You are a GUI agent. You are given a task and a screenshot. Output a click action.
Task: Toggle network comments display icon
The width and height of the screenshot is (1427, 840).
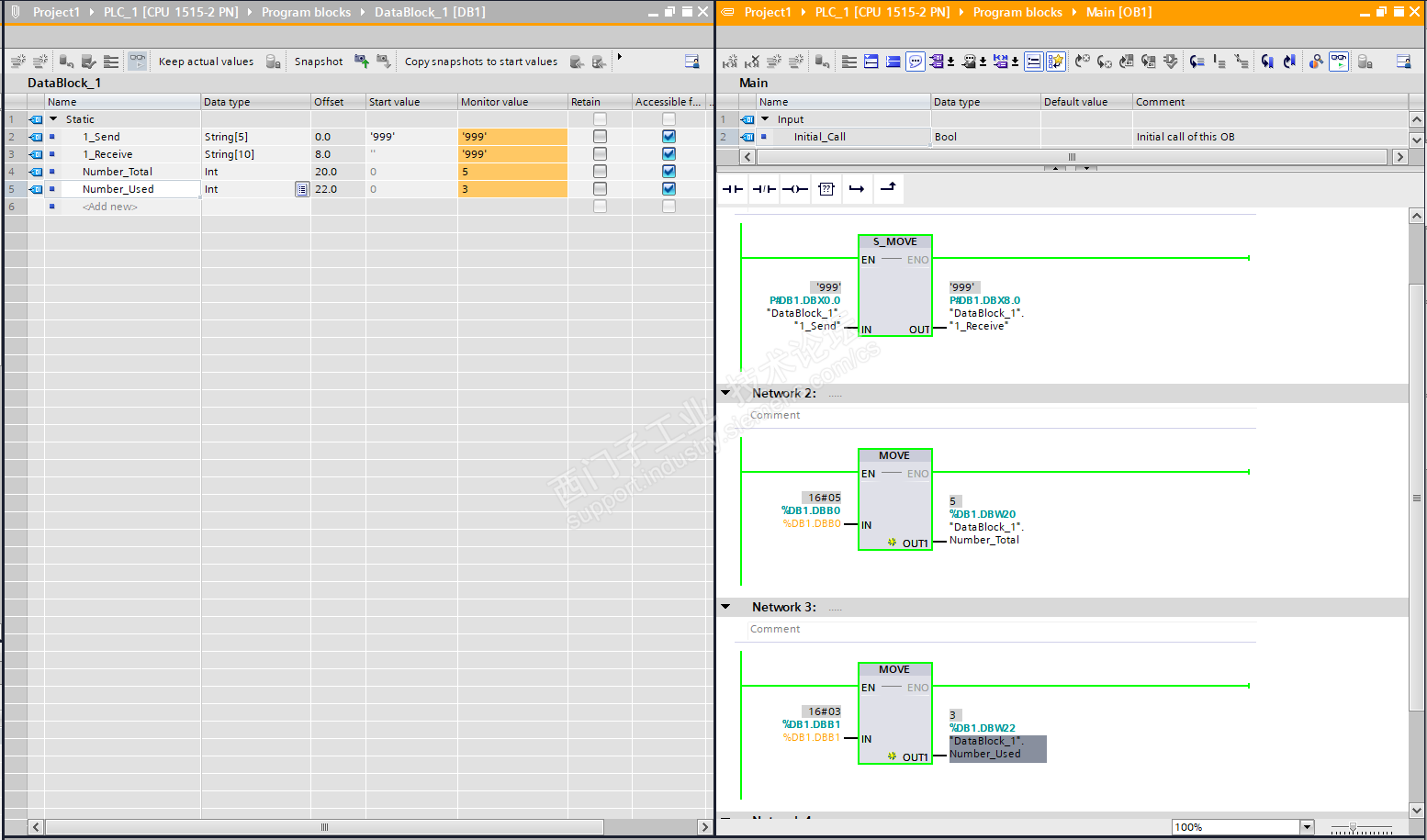point(1034,62)
